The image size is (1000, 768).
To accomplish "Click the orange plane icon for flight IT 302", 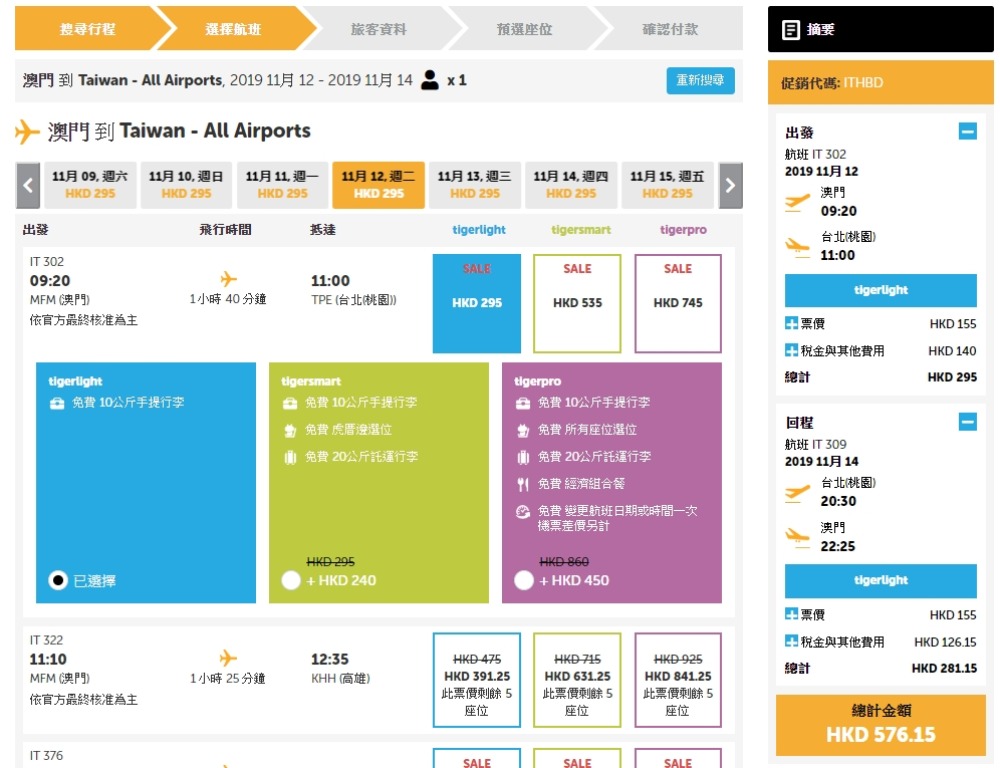I will [x=228, y=279].
